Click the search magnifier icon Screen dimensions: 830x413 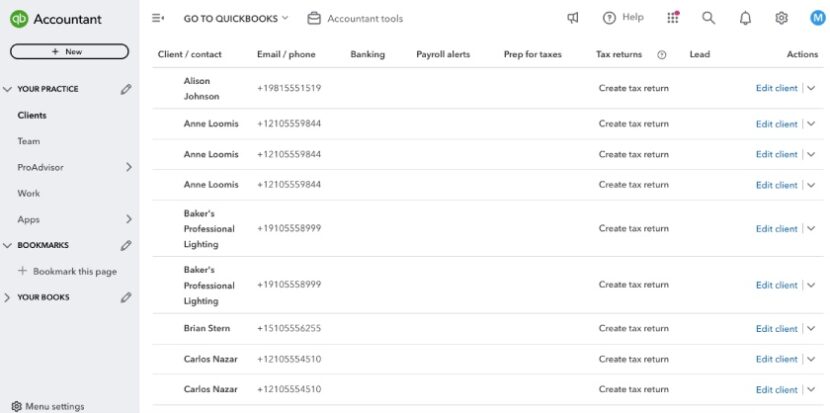click(x=708, y=18)
